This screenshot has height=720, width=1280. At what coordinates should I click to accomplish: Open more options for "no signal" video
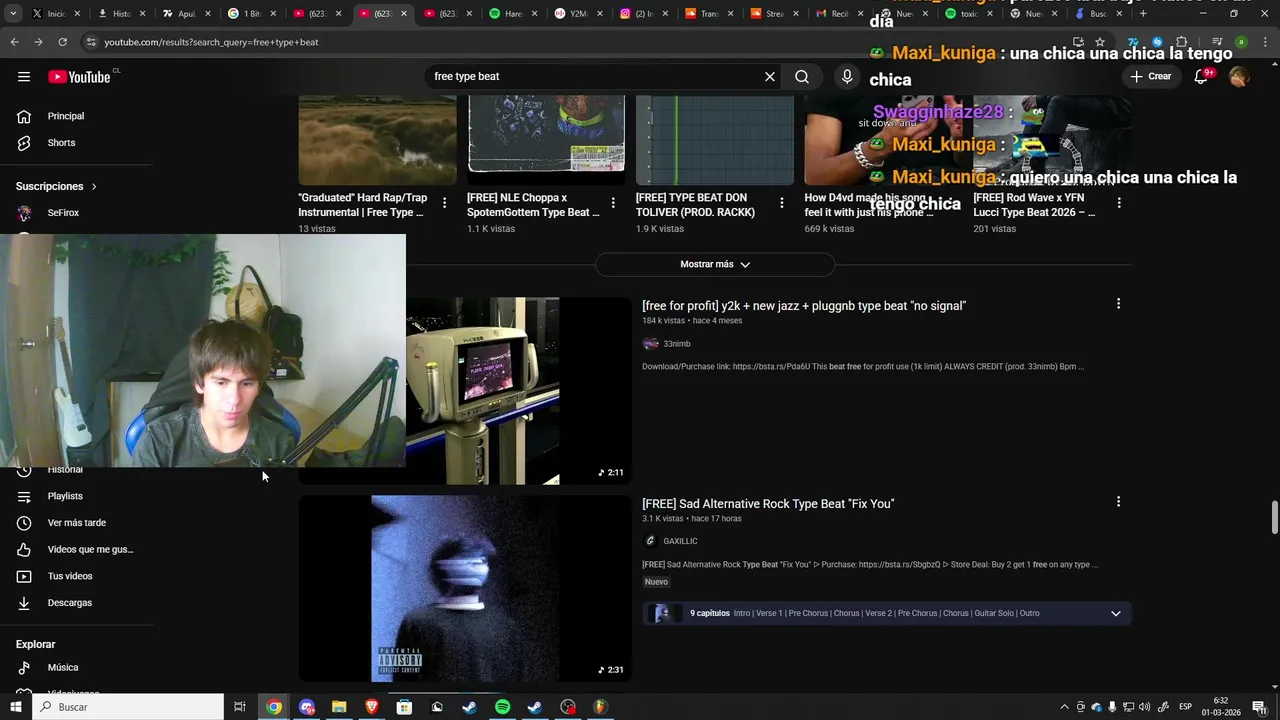pos(1118,304)
